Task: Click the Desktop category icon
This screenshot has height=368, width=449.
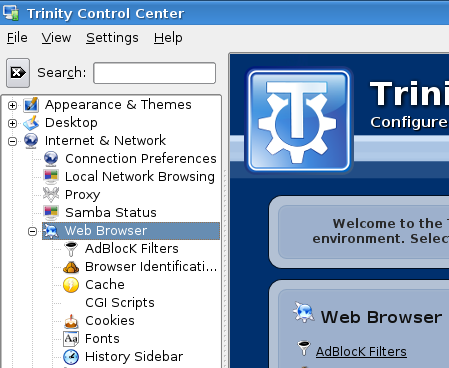Action: 31,123
